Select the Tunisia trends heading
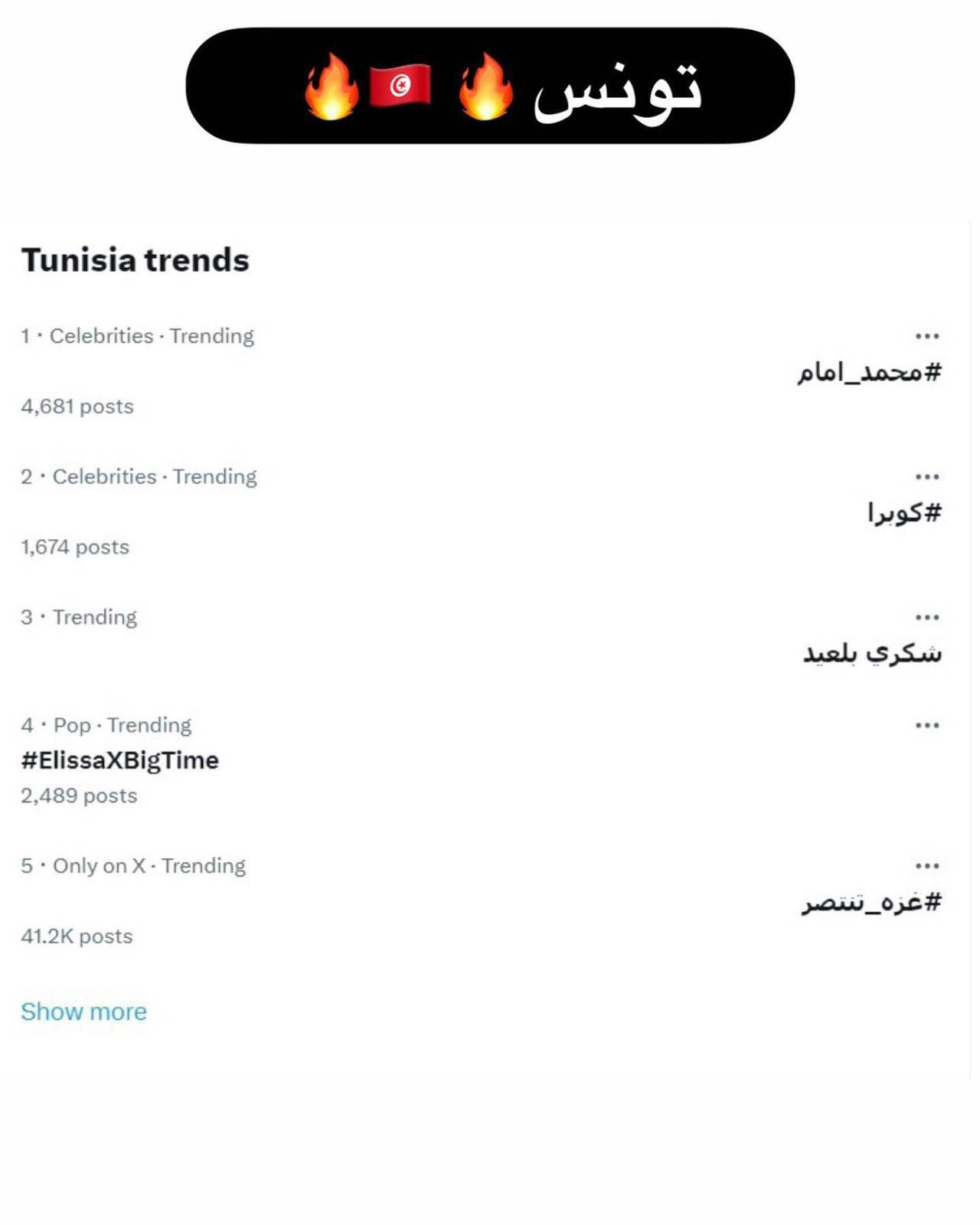 (x=135, y=260)
